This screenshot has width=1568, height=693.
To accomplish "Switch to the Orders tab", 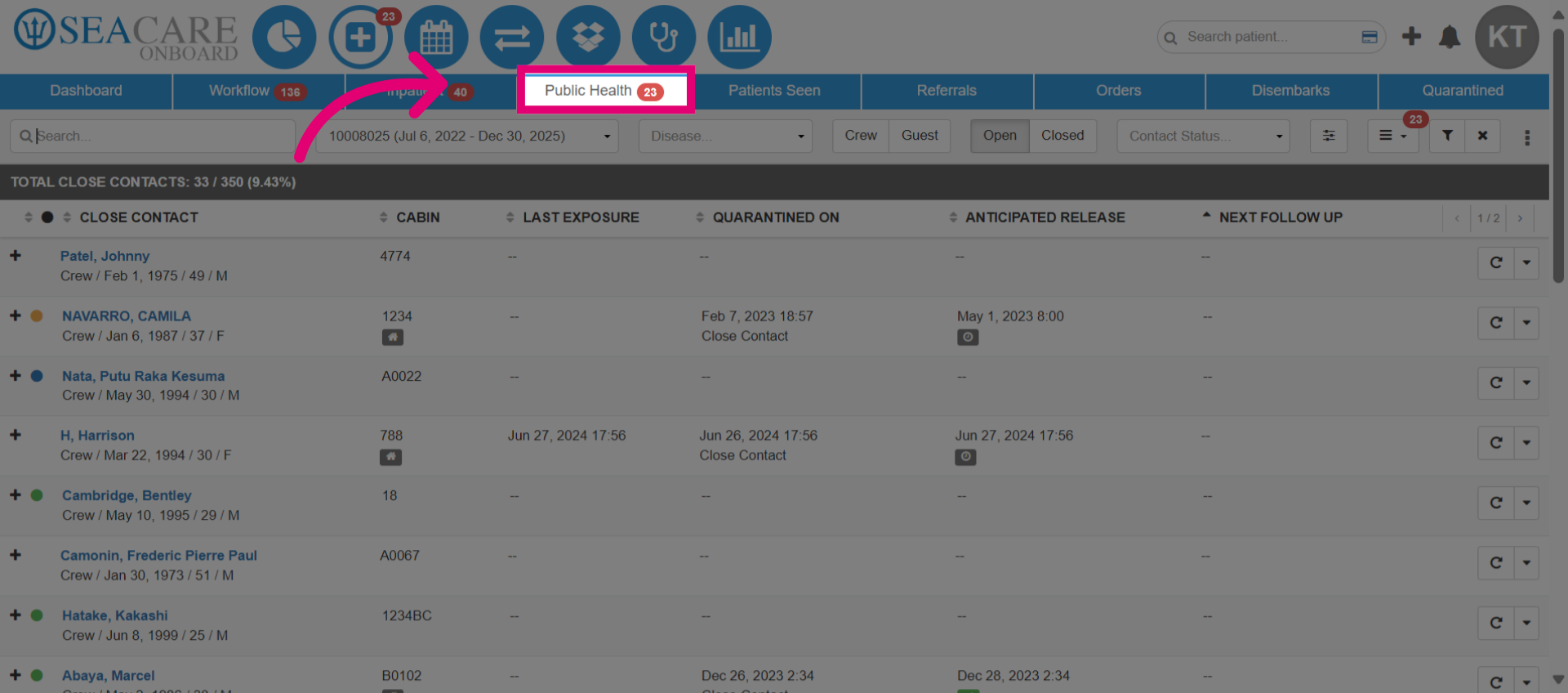I will [1119, 91].
